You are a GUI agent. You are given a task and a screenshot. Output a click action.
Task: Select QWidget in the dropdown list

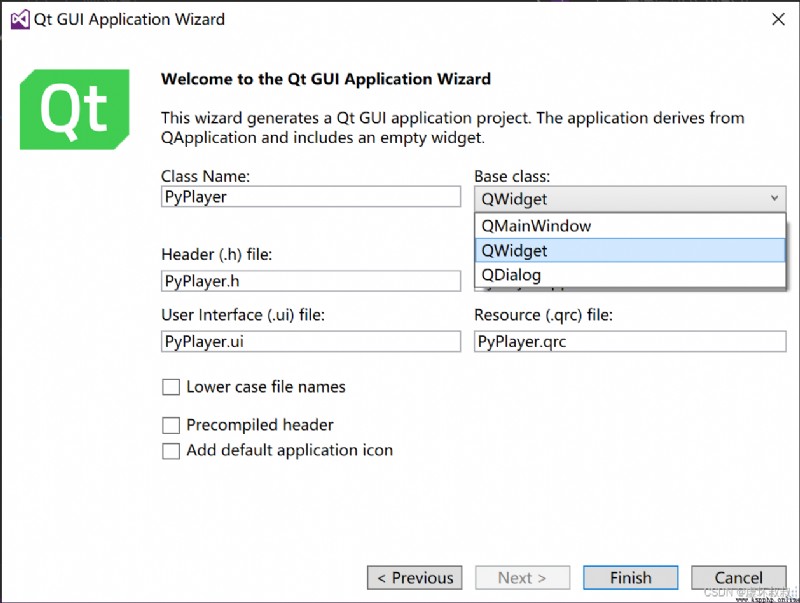point(630,250)
